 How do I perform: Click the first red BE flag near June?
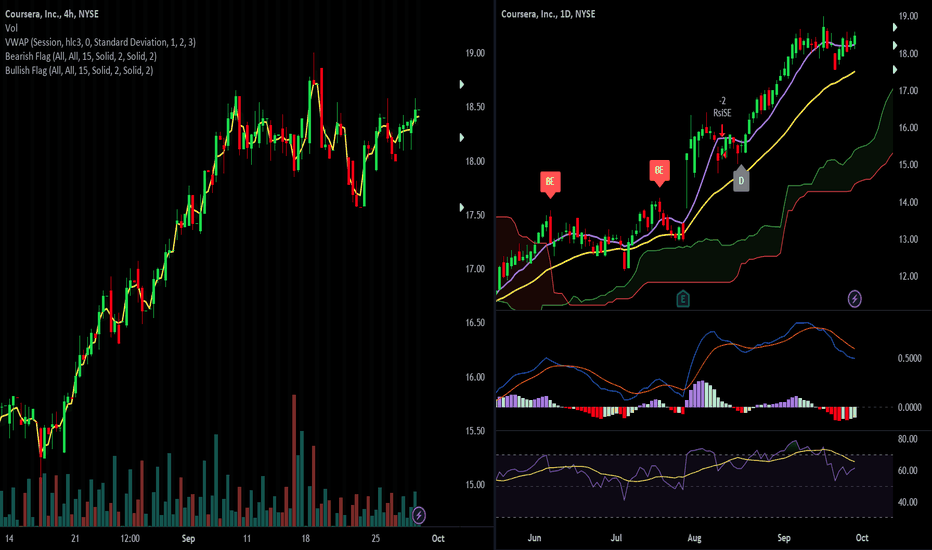pyautogui.click(x=550, y=184)
